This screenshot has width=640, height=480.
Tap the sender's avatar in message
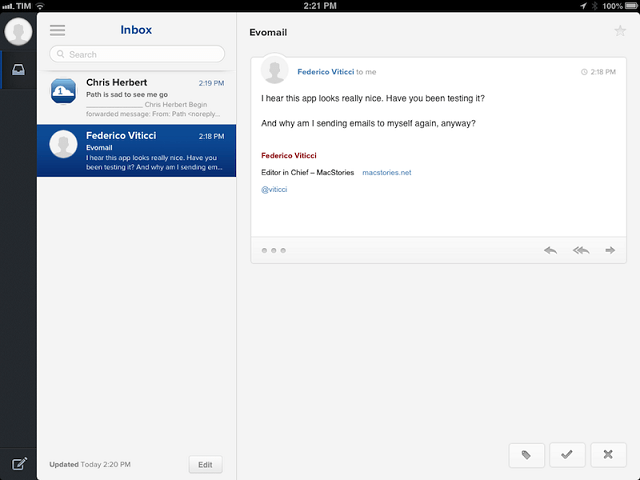(275, 72)
